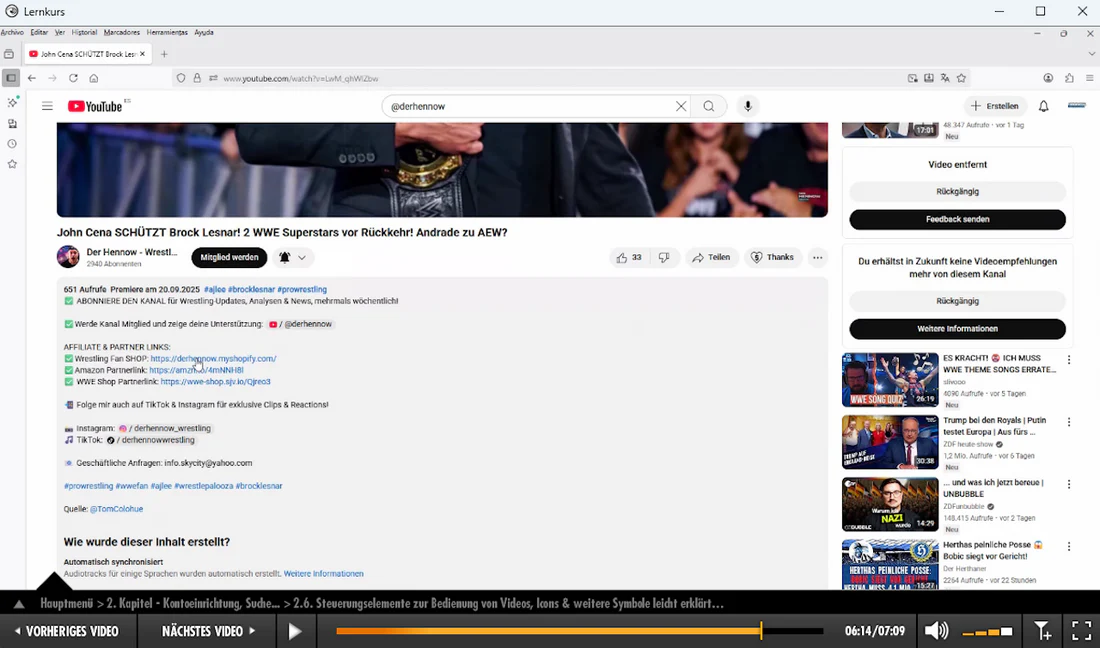1100x648 pixels.
Task: Enter fullscreen with the player fullscreen icon
Action: [1081, 631]
